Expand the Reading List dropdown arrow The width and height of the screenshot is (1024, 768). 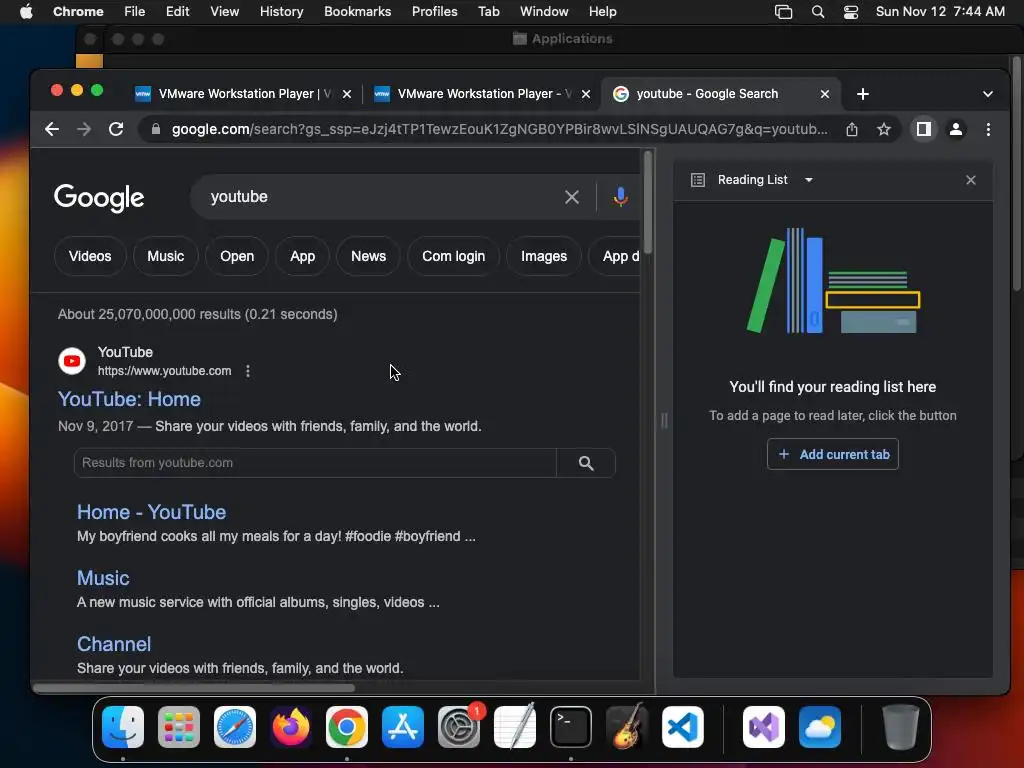[x=808, y=180]
